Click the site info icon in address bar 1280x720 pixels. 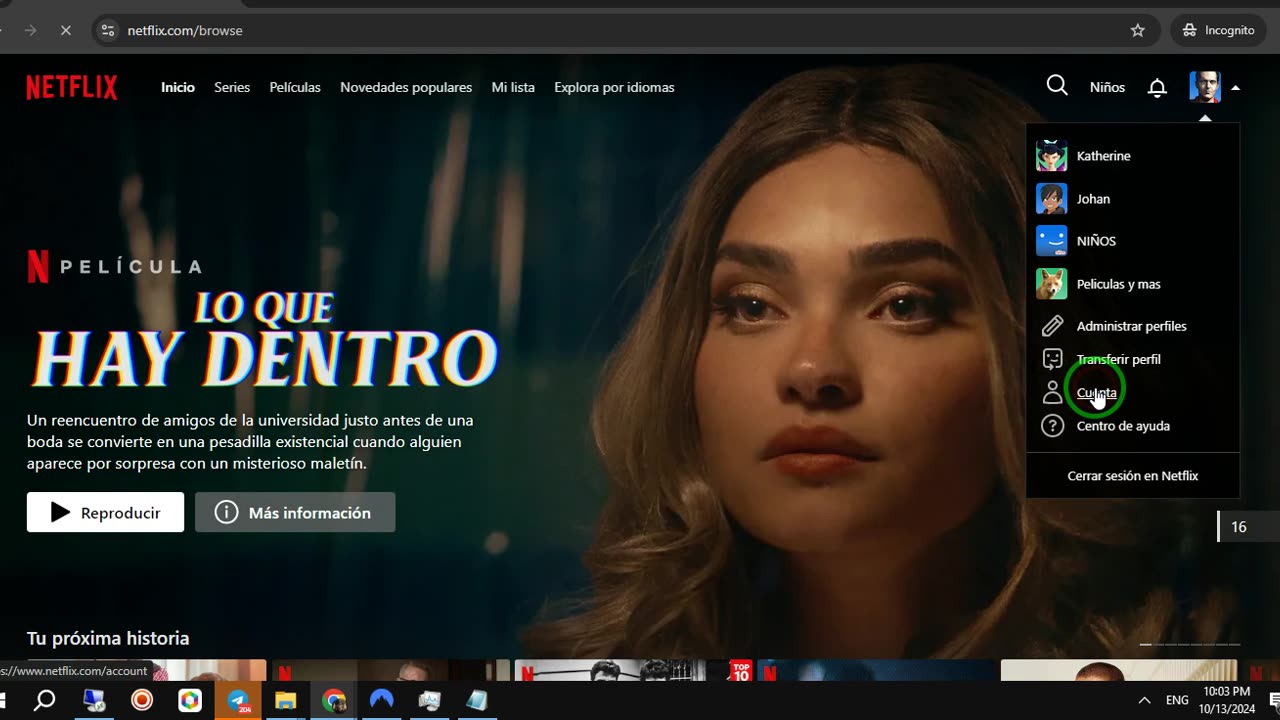(109, 30)
